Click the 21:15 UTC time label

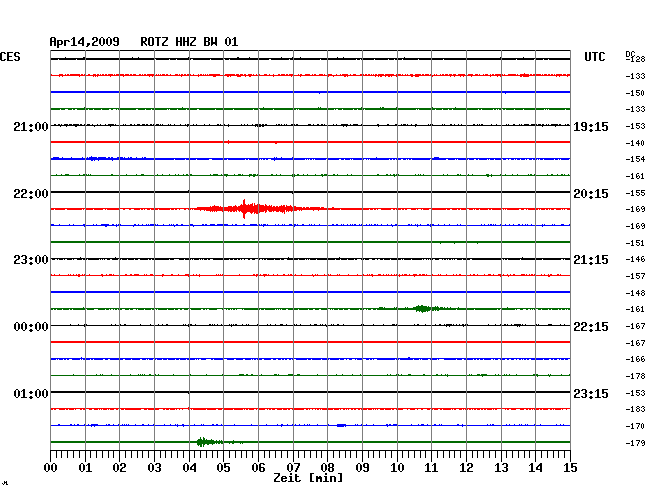coord(591,260)
